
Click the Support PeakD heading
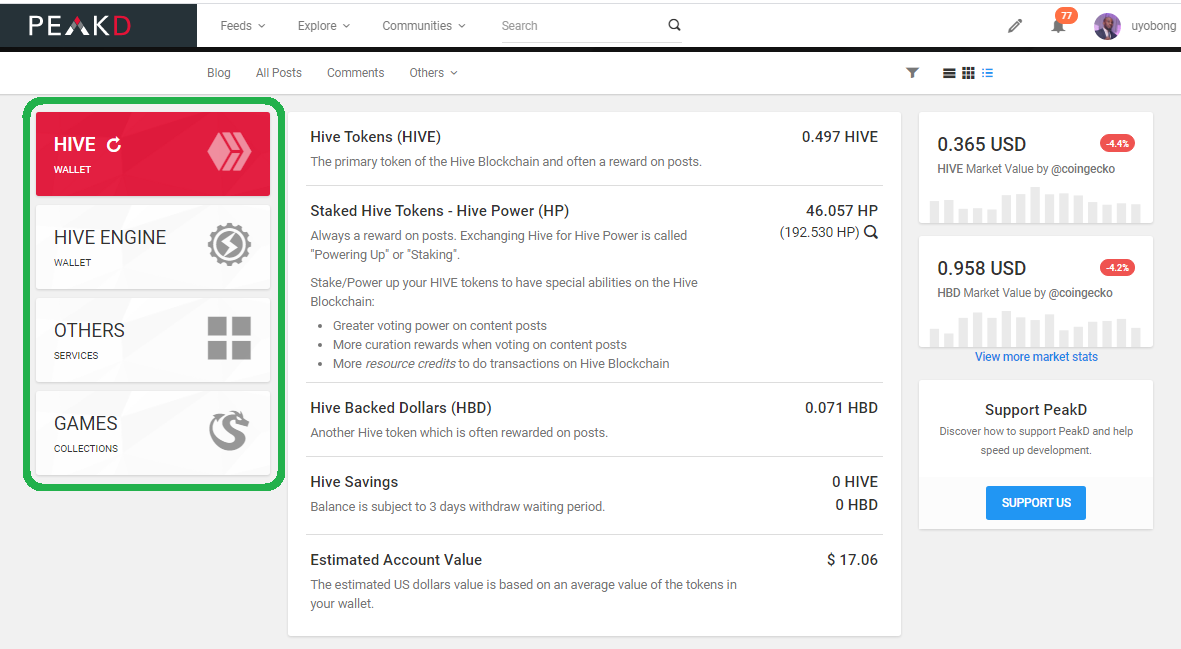[x=1036, y=410]
